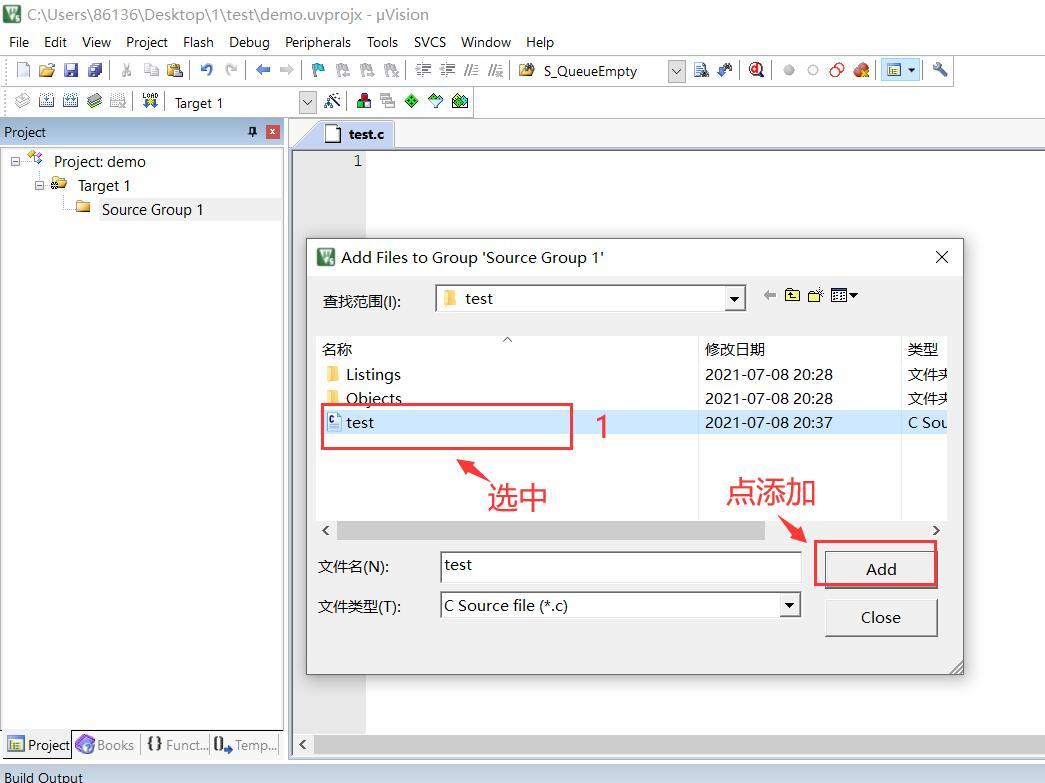
Task: Collapse the Target 1 tree node
Action: pyautogui.click(x=39, y=185)
